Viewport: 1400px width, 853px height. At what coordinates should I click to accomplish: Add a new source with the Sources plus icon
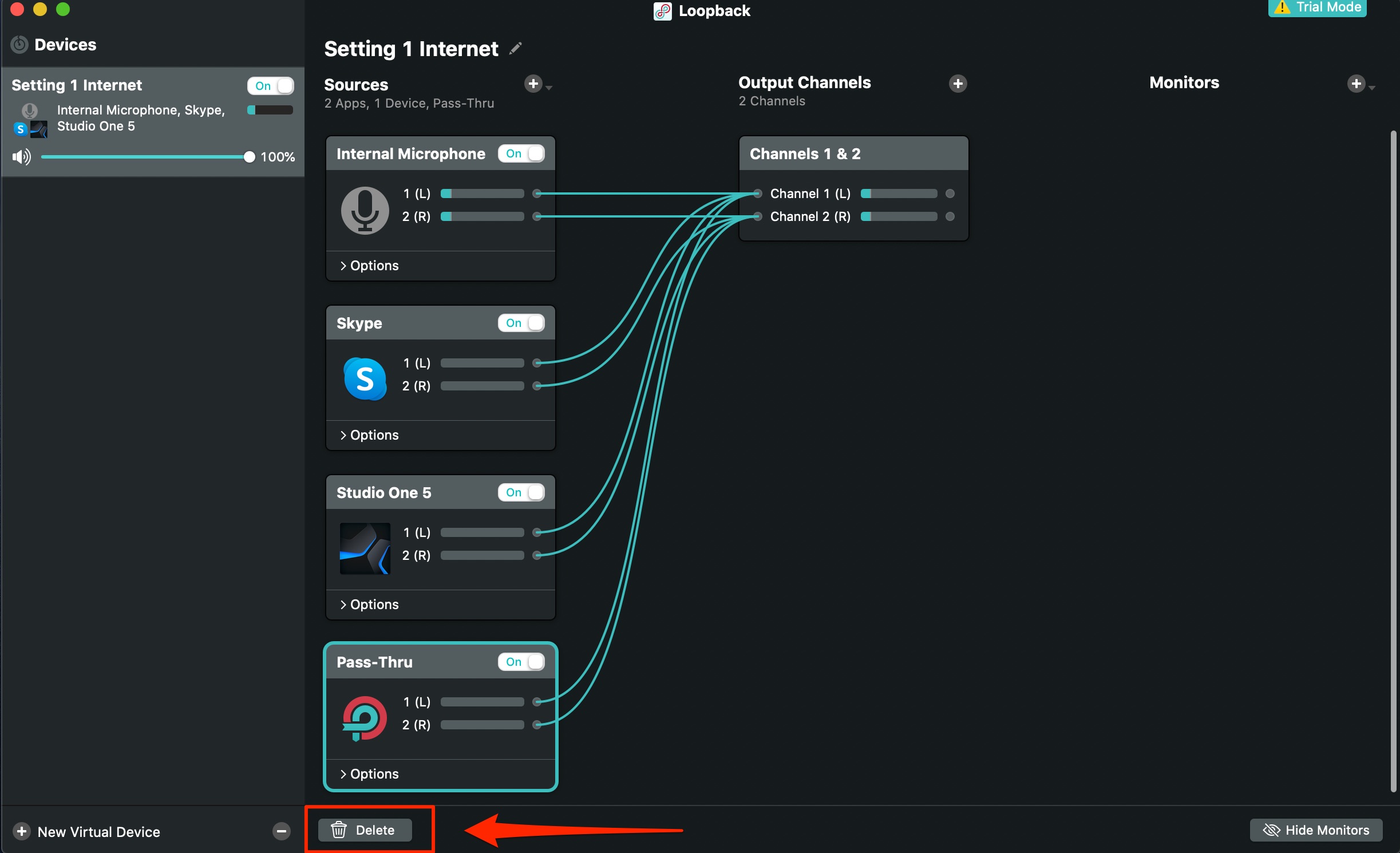coord(533,84)
